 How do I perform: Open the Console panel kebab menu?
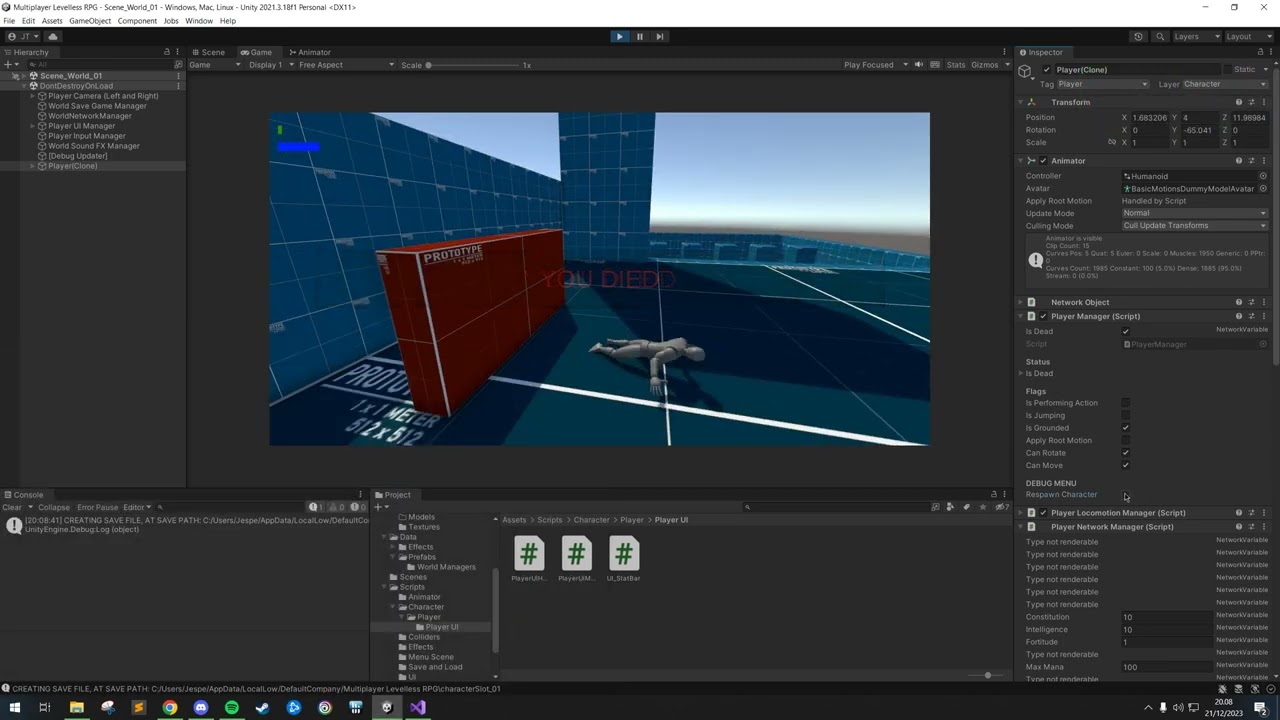tap(360, 494)
